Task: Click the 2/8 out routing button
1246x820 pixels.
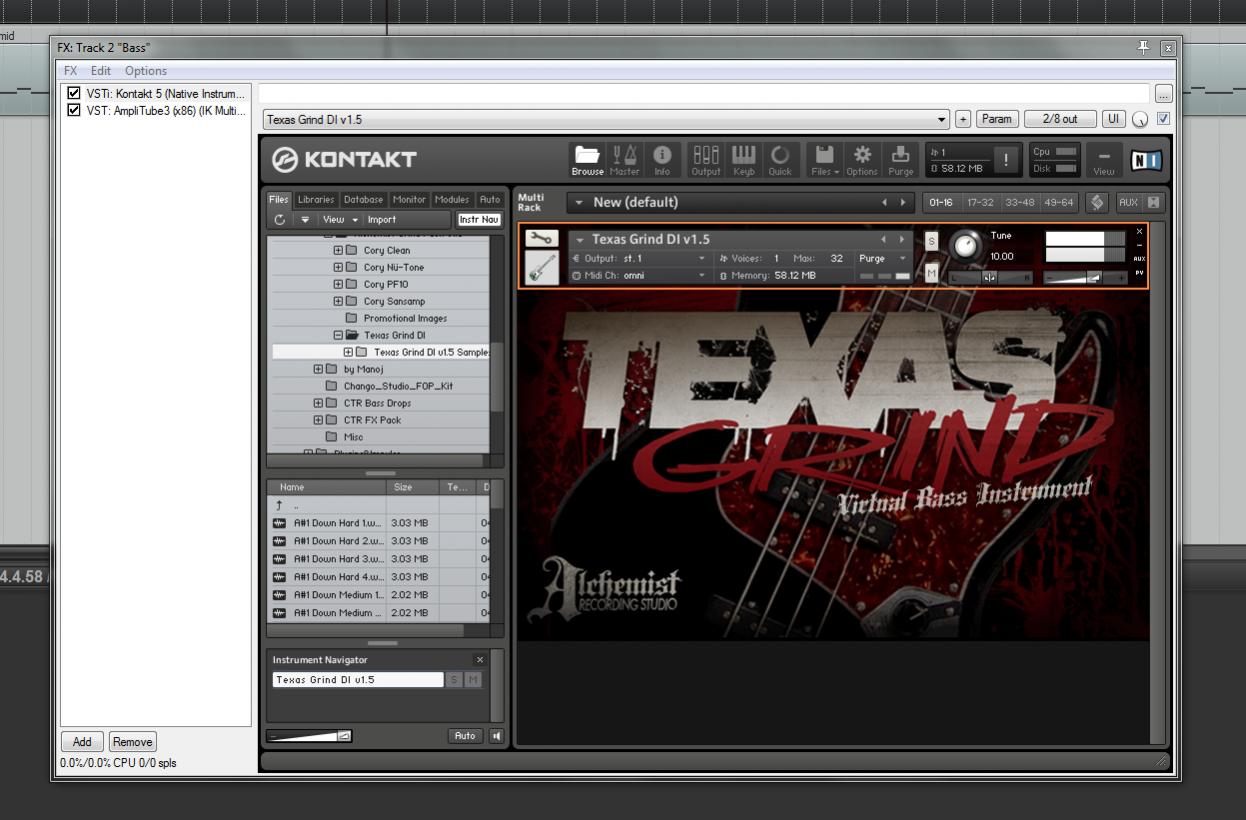Action: 1060,119
